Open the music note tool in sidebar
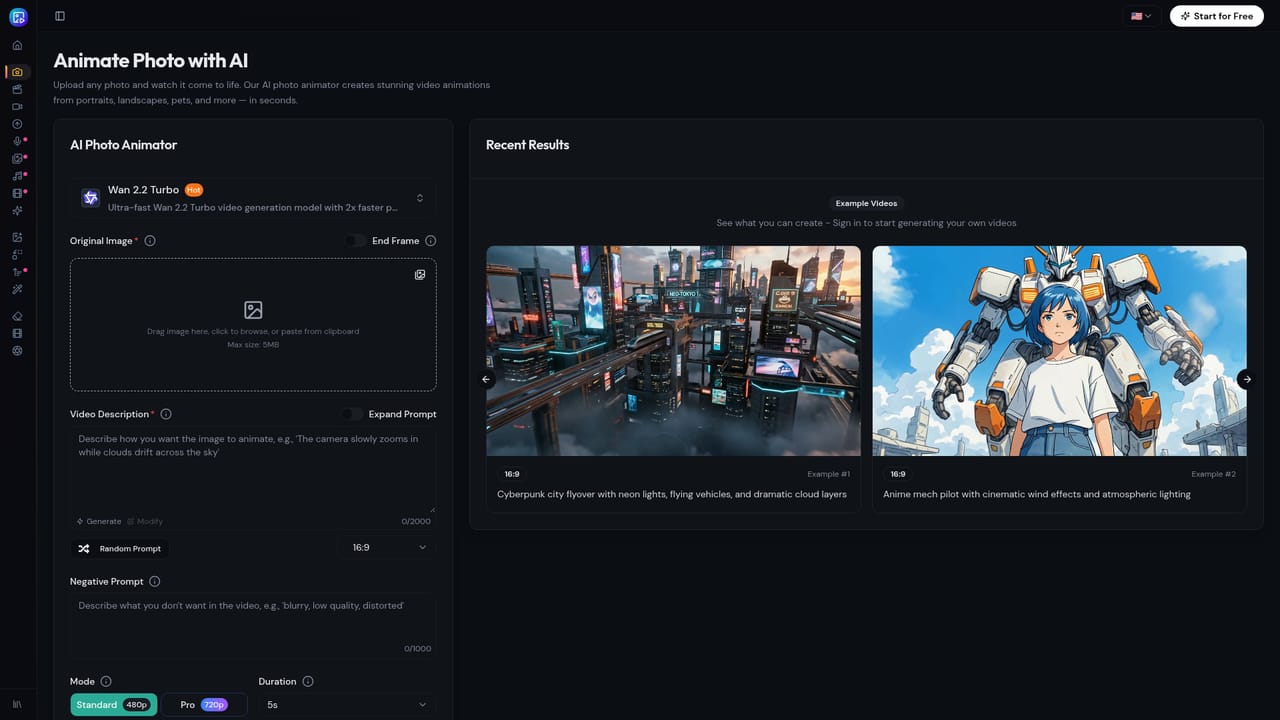The image size is (1280, 720). 17,176
